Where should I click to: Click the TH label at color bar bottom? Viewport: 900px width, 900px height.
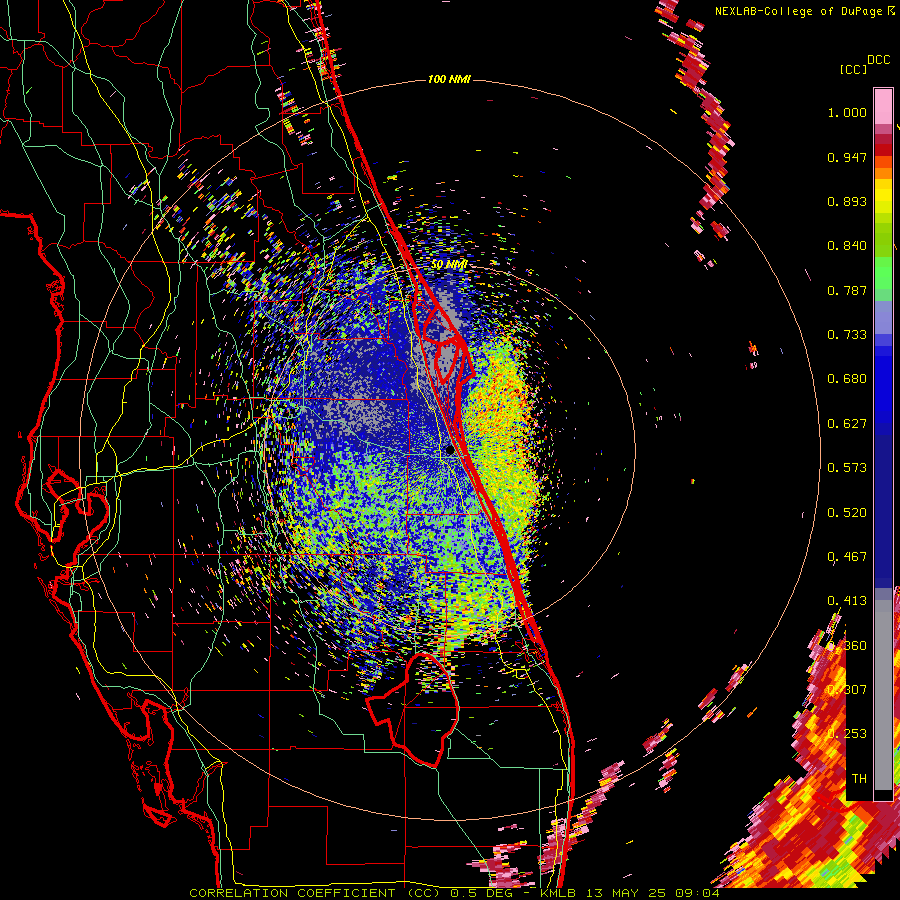(x=859, y=779)
